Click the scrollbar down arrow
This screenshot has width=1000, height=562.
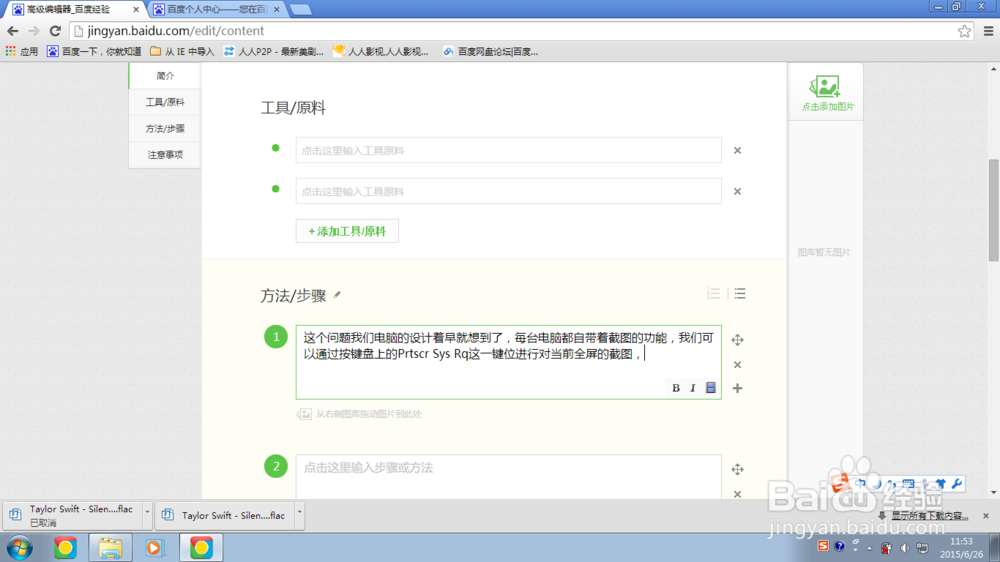click(x=994, y=492)
